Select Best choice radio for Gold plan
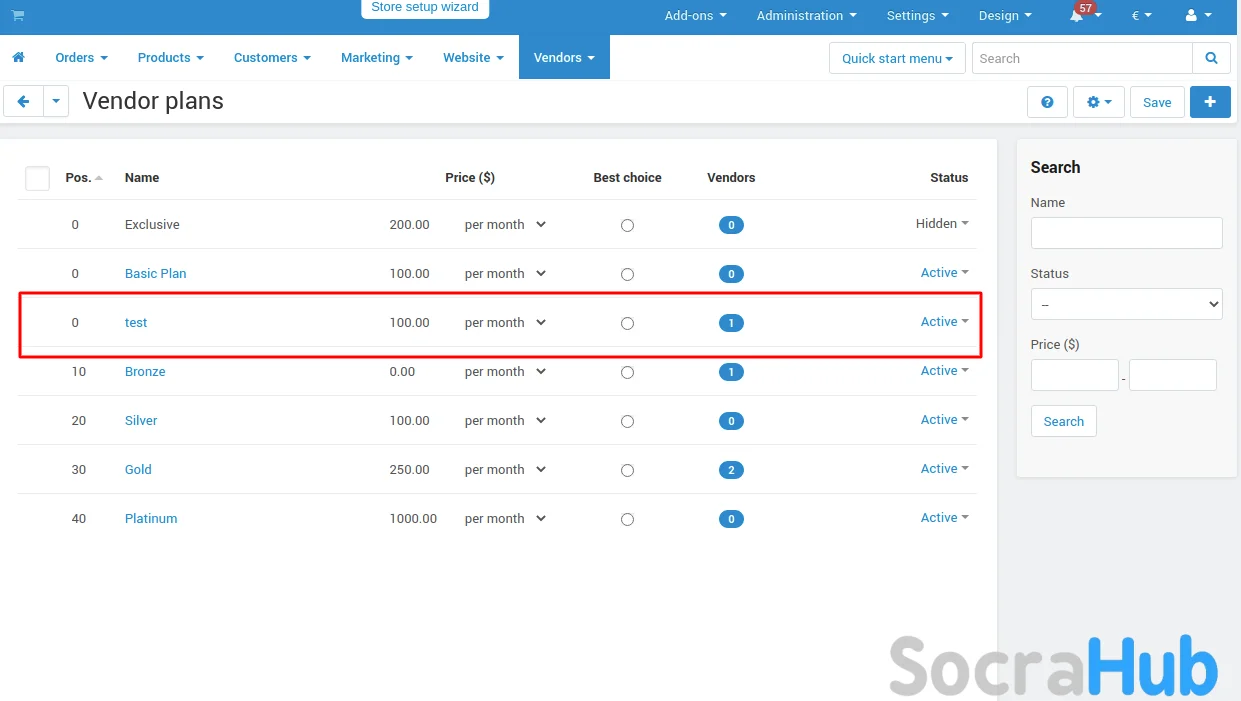 tap(627, 470)
